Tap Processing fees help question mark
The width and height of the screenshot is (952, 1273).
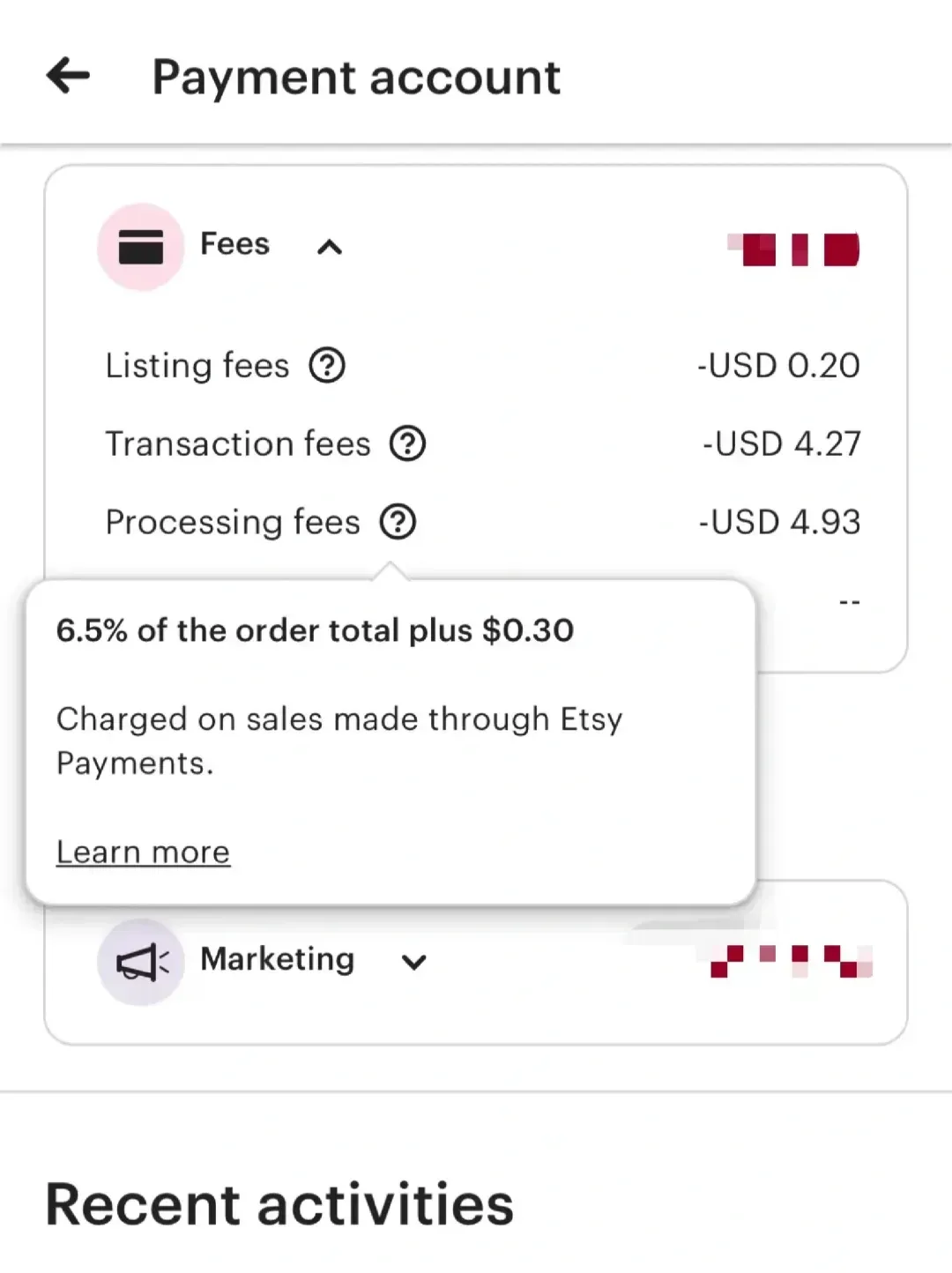pos(398,522)
